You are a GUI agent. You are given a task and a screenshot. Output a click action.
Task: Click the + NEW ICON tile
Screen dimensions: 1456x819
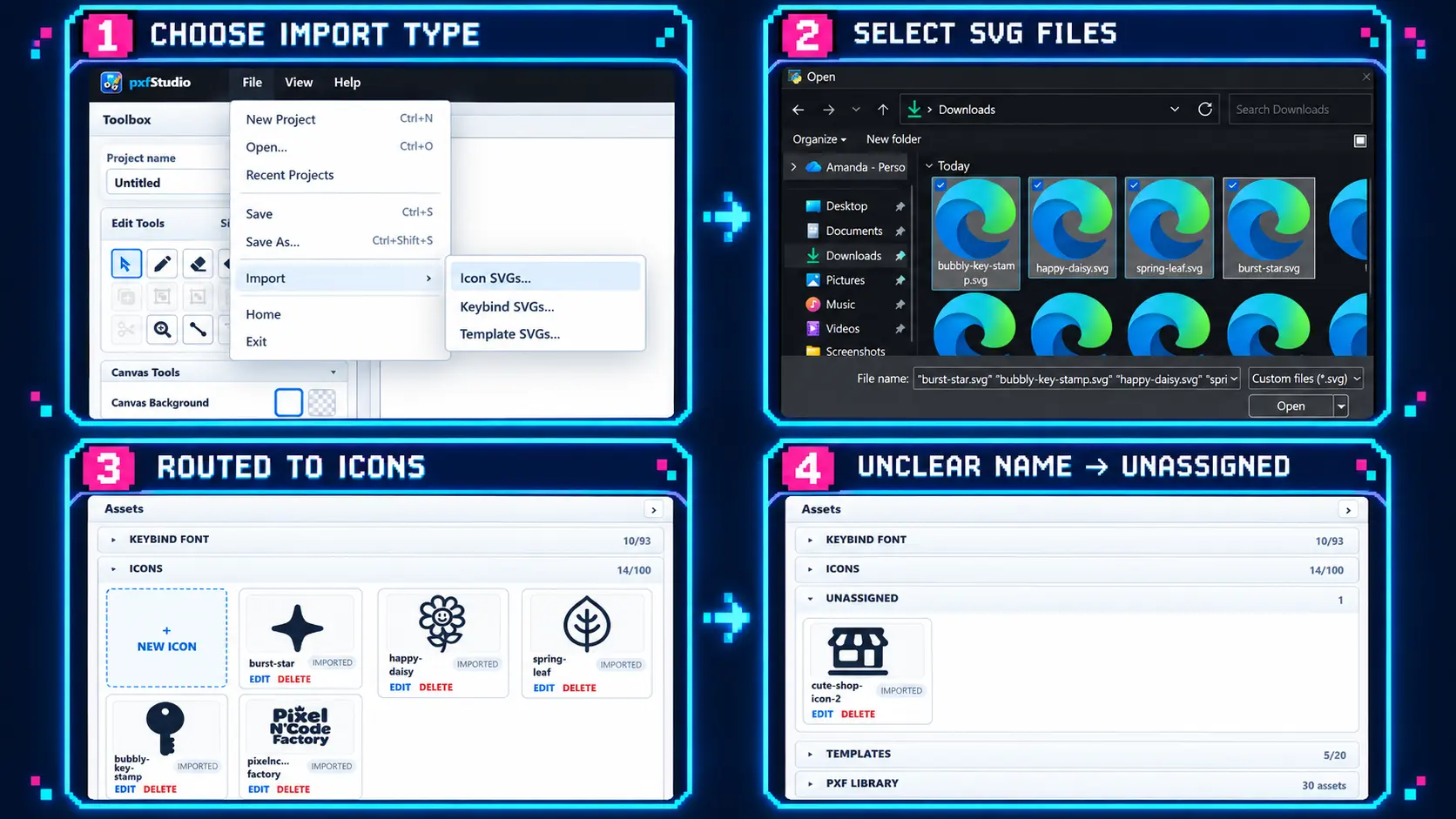(x=166, y=638)
